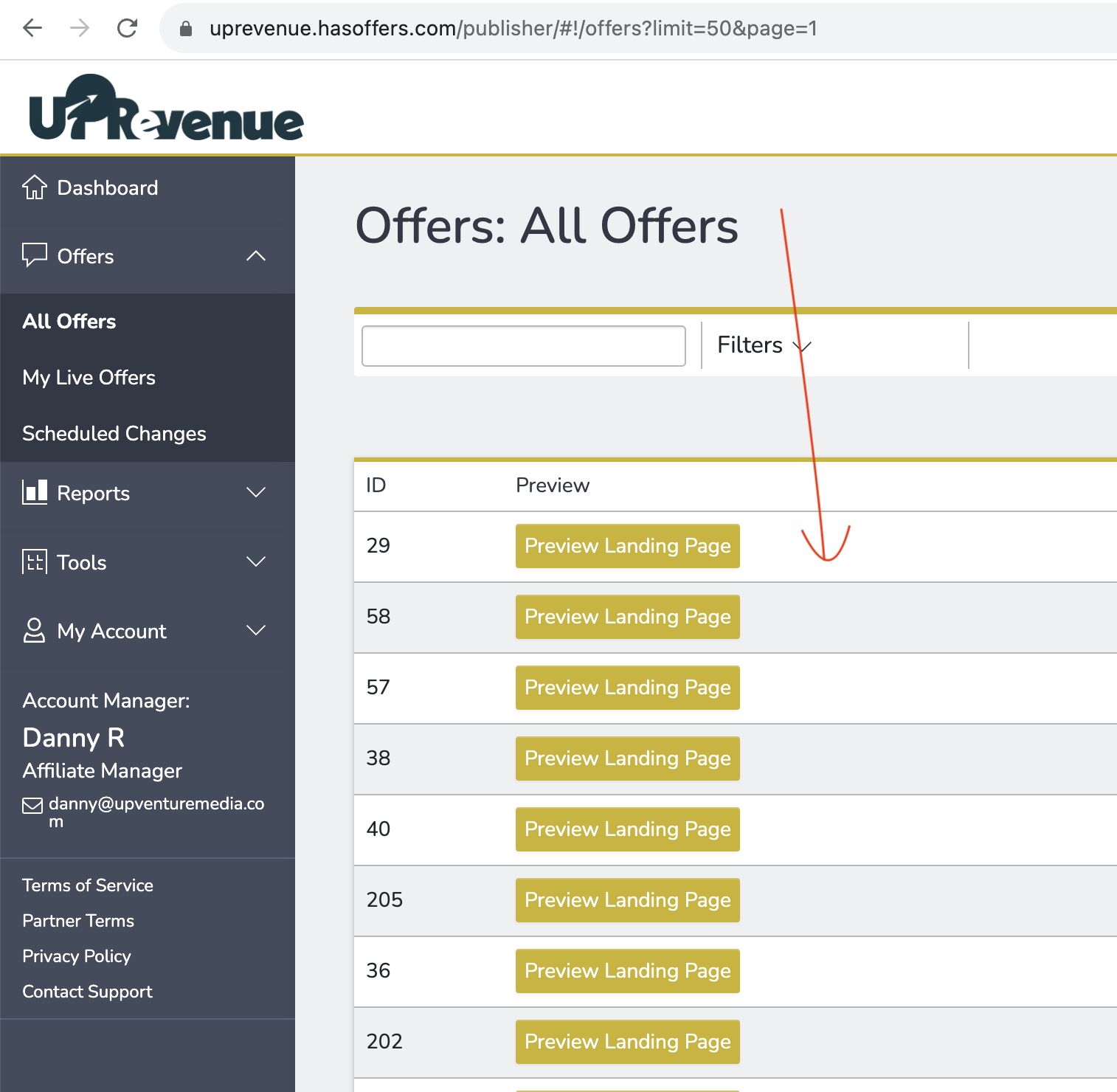The width and height of the screenshot is (1117, 1092).
Task: Preview landing page for offer 38
Action: pyautogui.click(x=628, y=758)
